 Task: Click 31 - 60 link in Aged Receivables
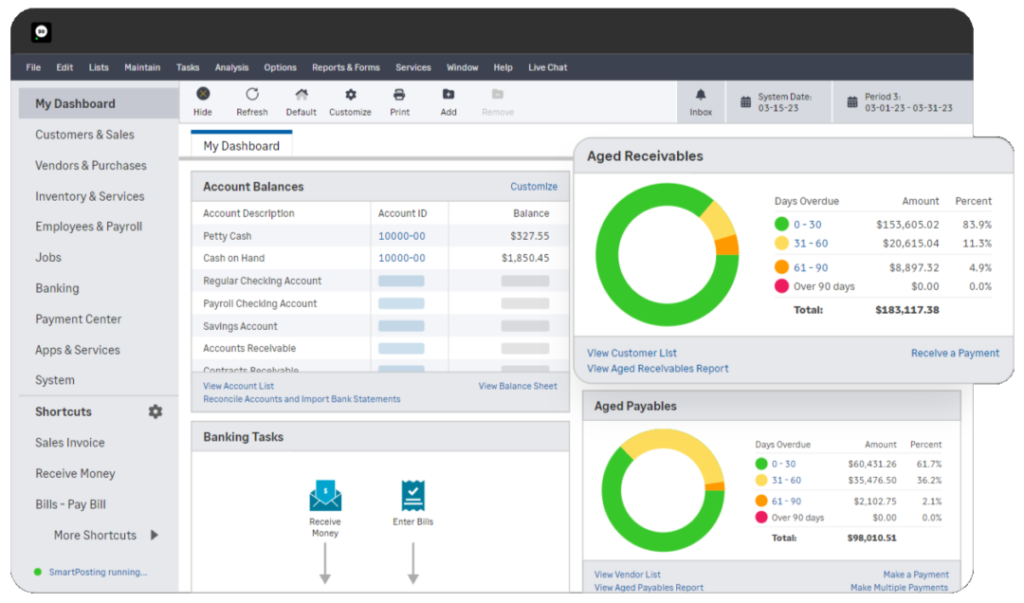(x=810, y=244)
